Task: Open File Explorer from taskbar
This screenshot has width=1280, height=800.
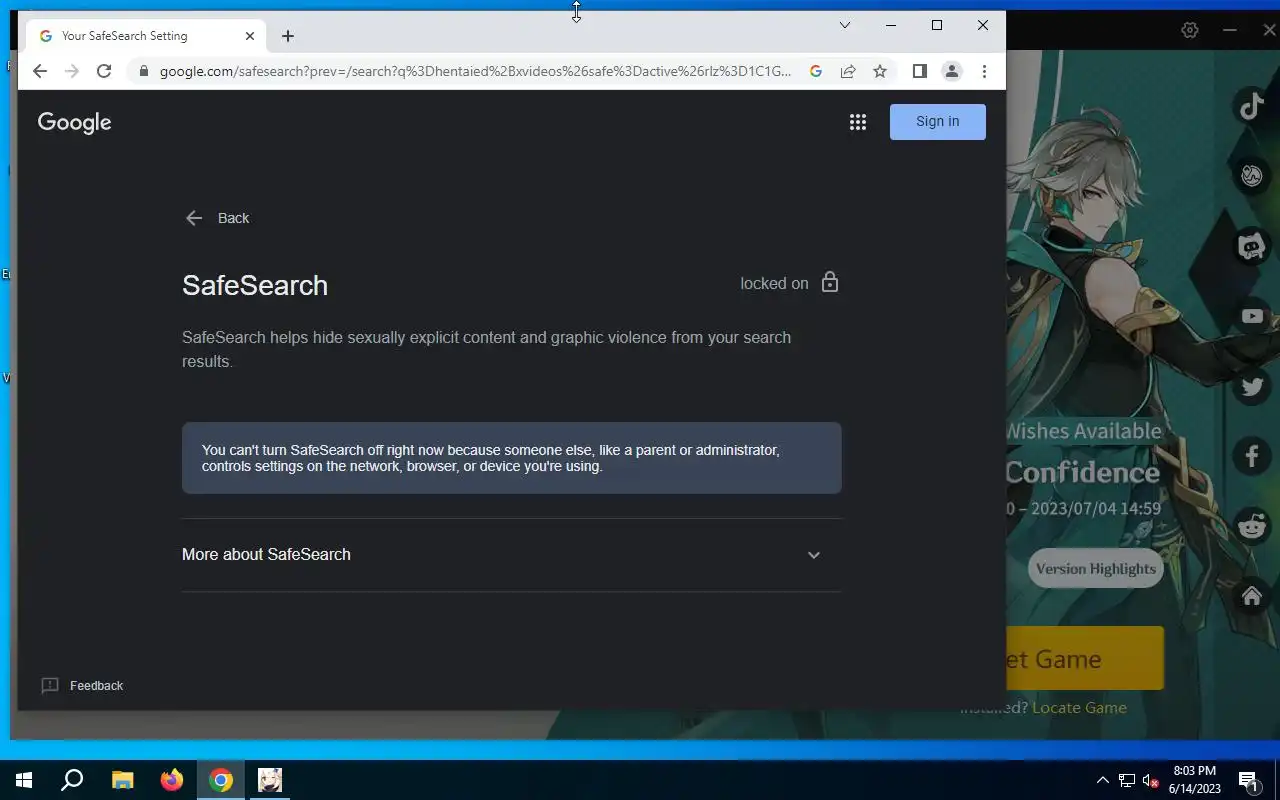Action: pos(122,780)
